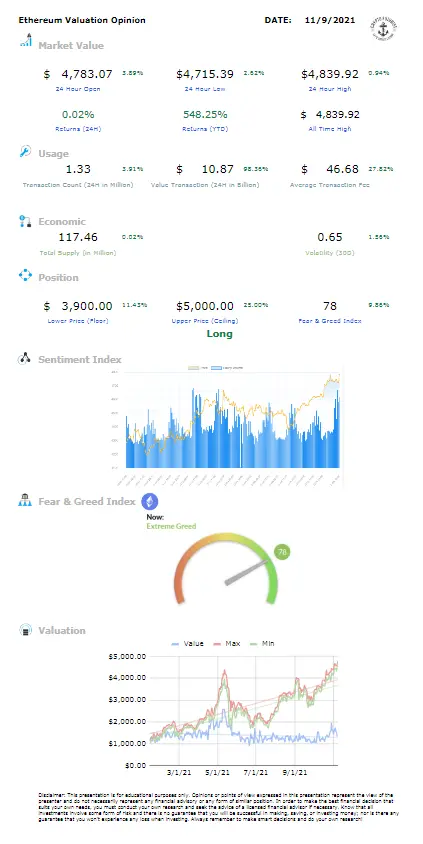Click the Value legend swatch in Valuation chart
423x844 pixels.
(x=175, y=643)
